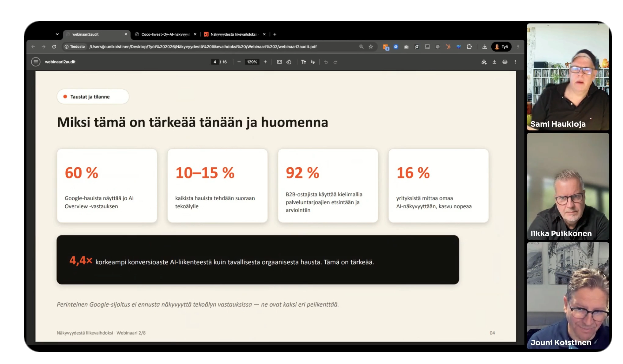Undo the last PDF annotation
This screenshot has width=623, height=364.
point(326,62)
